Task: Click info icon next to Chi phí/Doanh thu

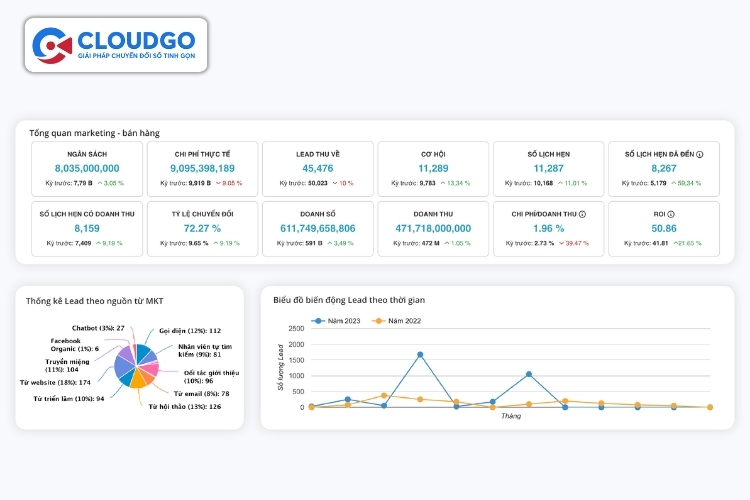Action: pyautogui.click(x=582, y=214)
